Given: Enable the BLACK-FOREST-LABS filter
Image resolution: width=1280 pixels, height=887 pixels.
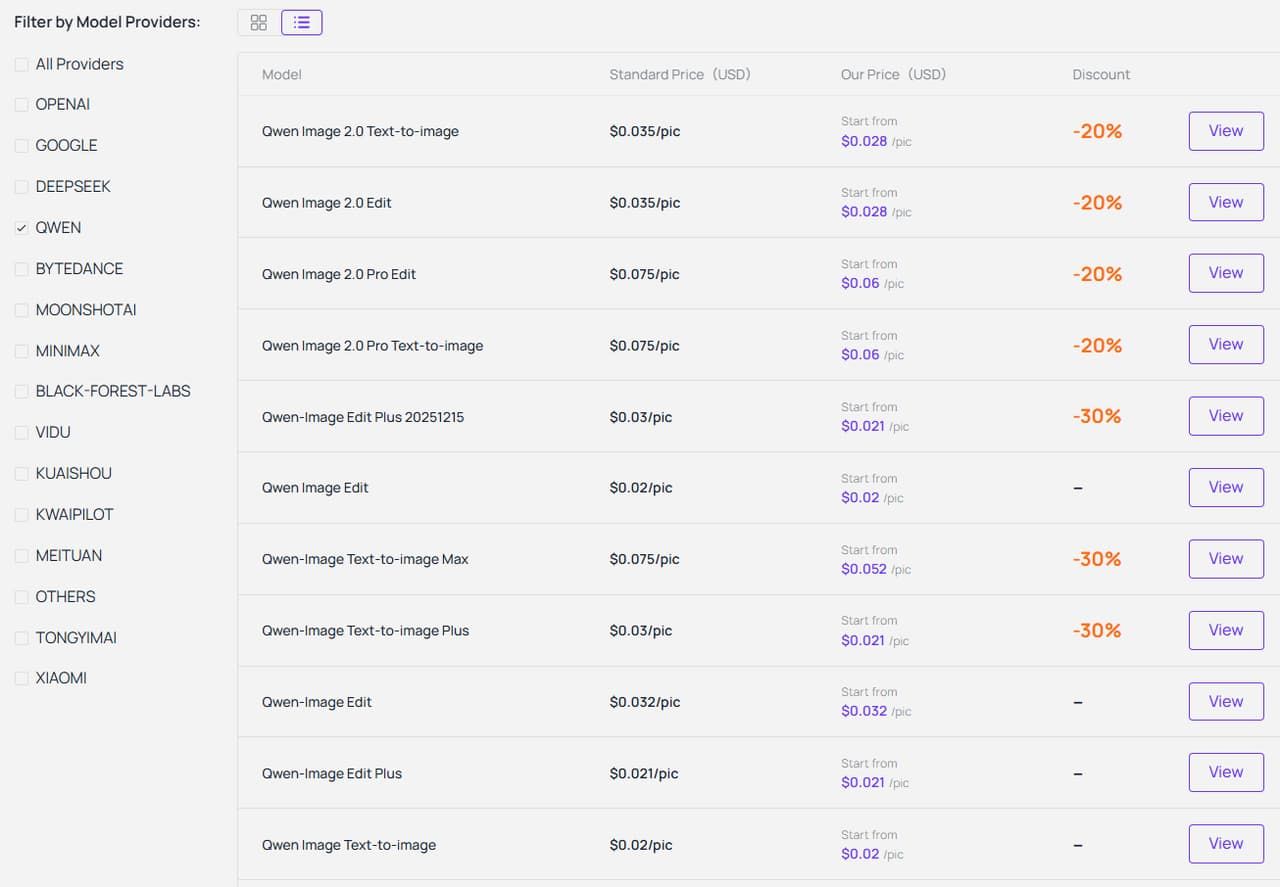Looking at the screenshot, I should [x=22, y=392].
